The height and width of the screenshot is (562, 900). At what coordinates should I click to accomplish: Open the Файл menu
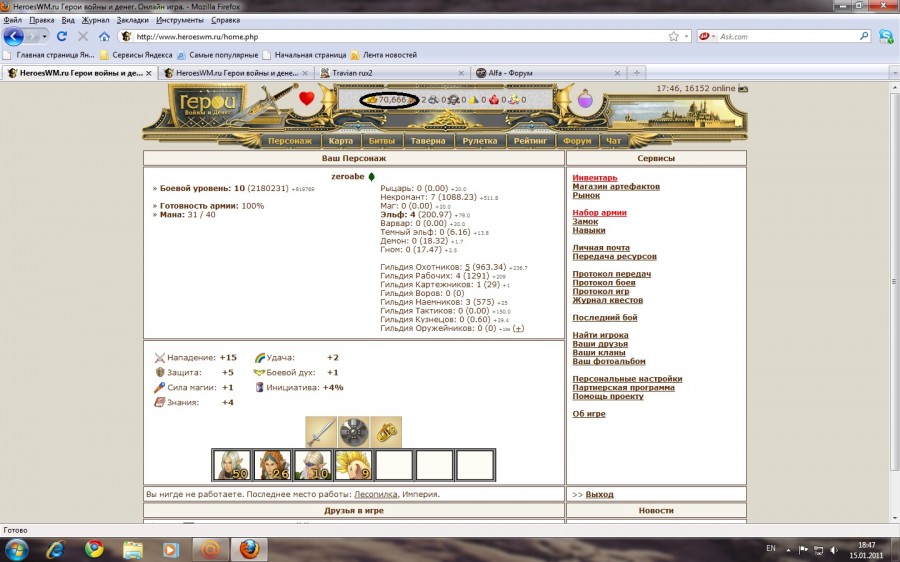point(13,20)
